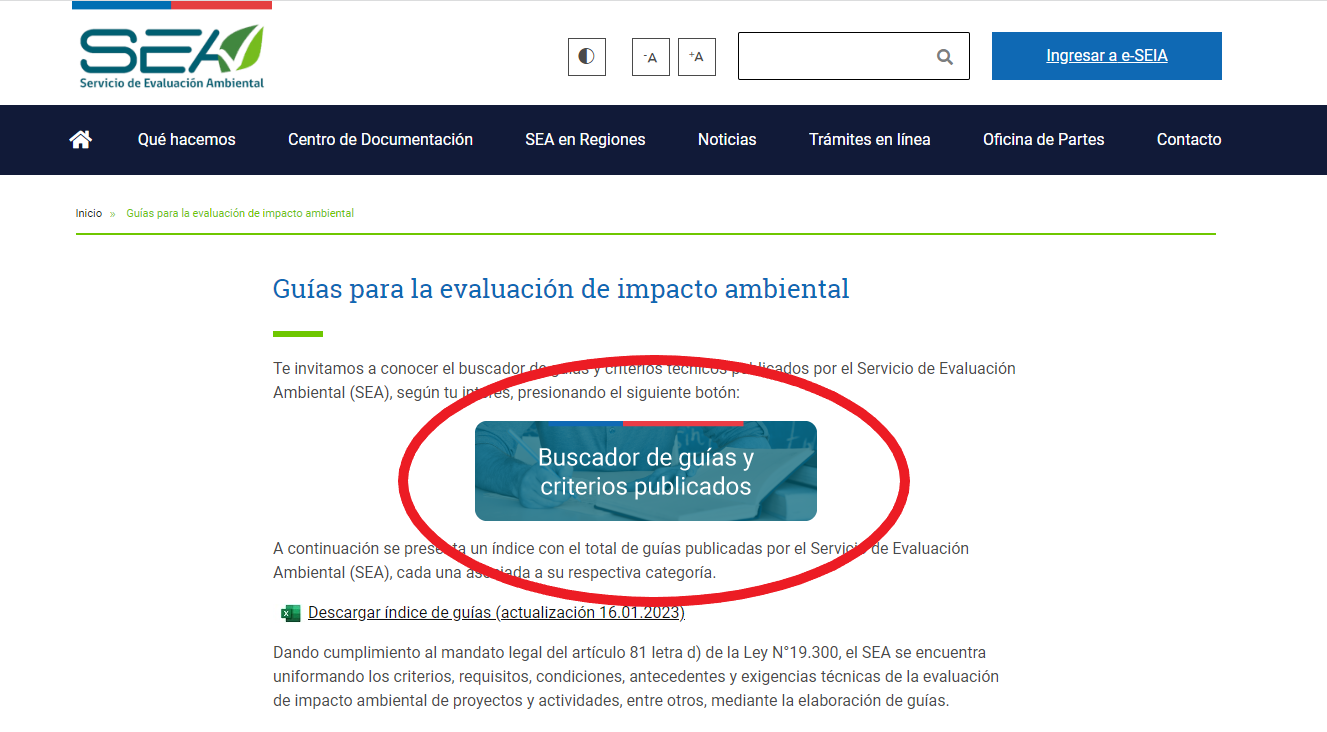Click the Excel file icon
This screenshot has width=1327, height=732.
coord(291,613)
